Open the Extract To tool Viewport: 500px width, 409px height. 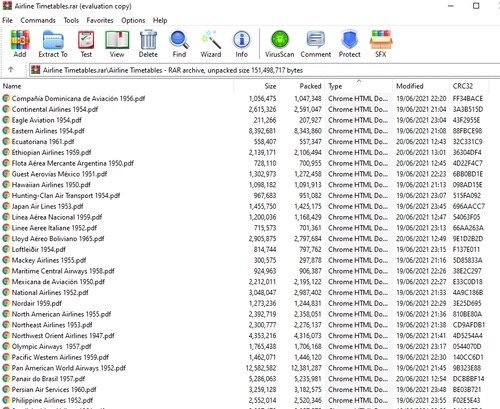click(53, 43)
